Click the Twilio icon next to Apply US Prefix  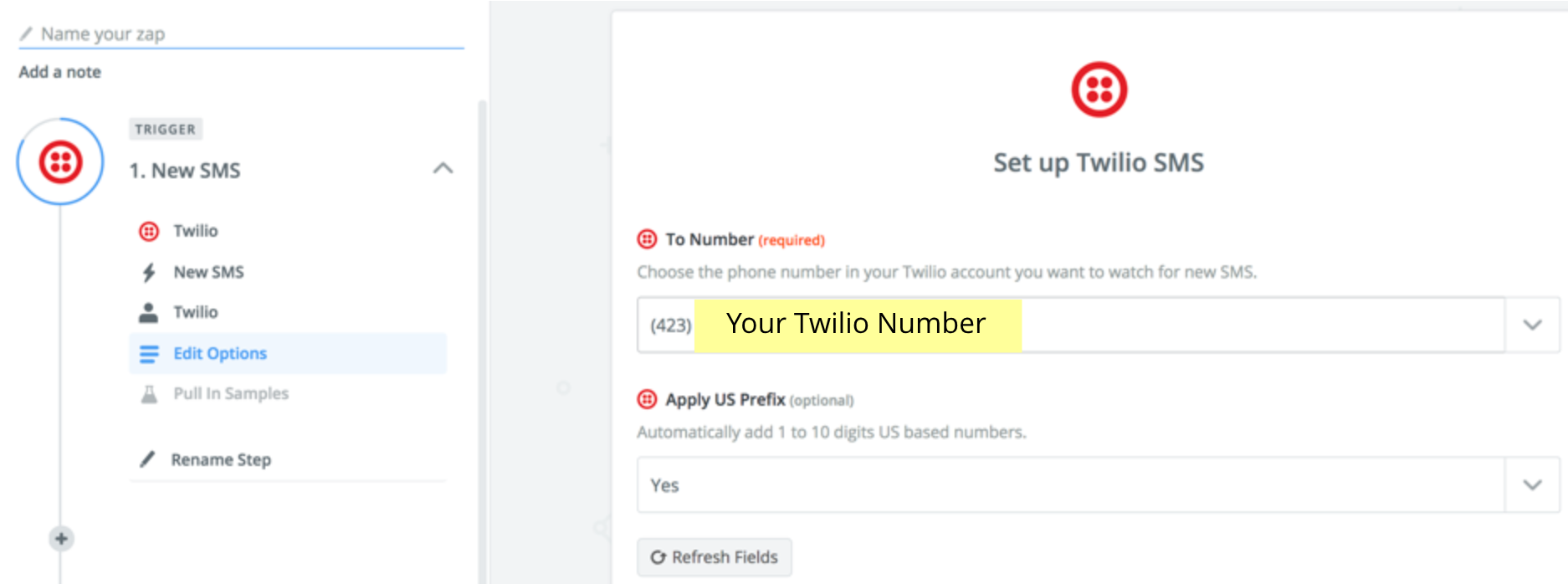click(647, 400)
